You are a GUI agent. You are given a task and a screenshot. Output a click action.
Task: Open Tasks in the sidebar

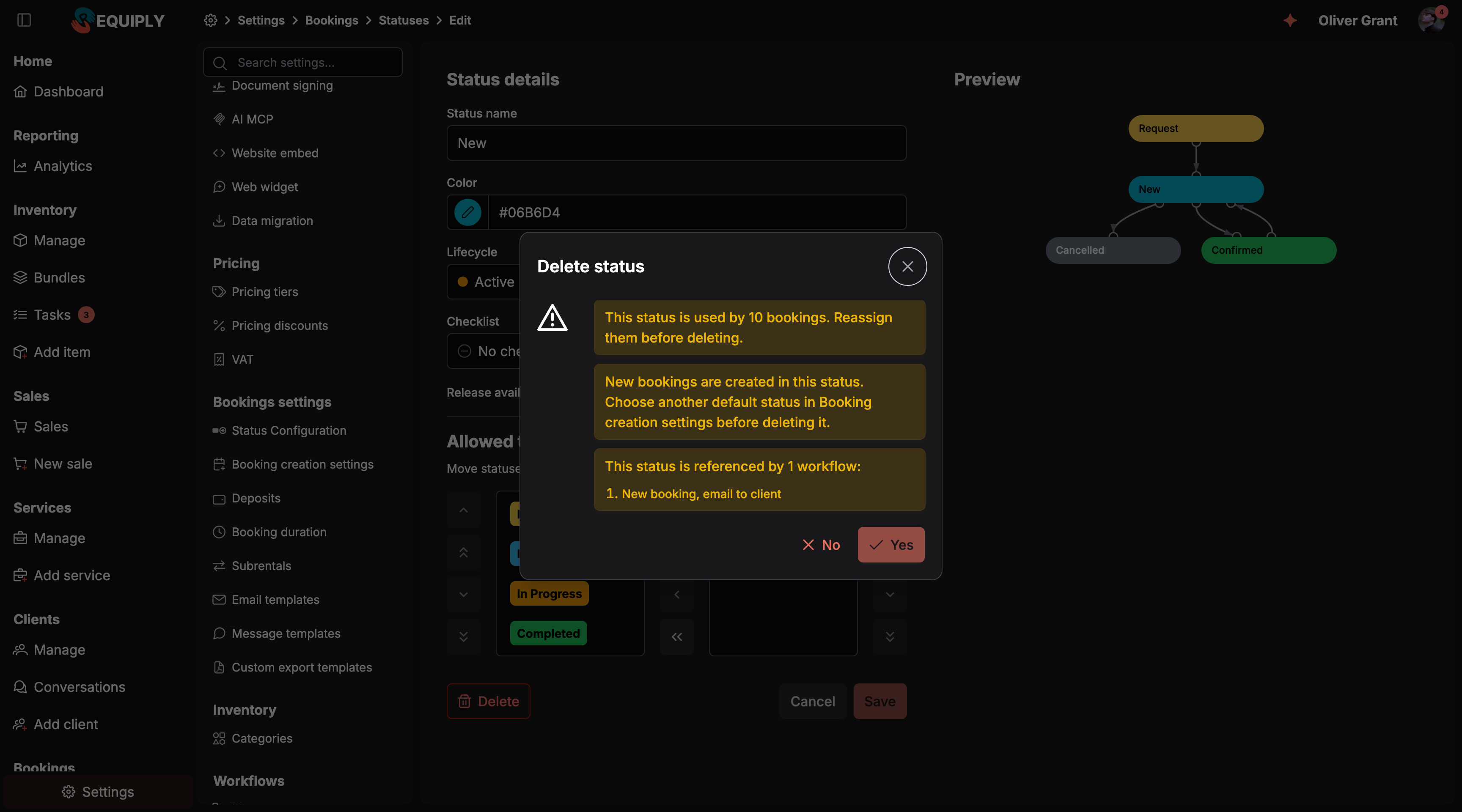pos(54,314)
